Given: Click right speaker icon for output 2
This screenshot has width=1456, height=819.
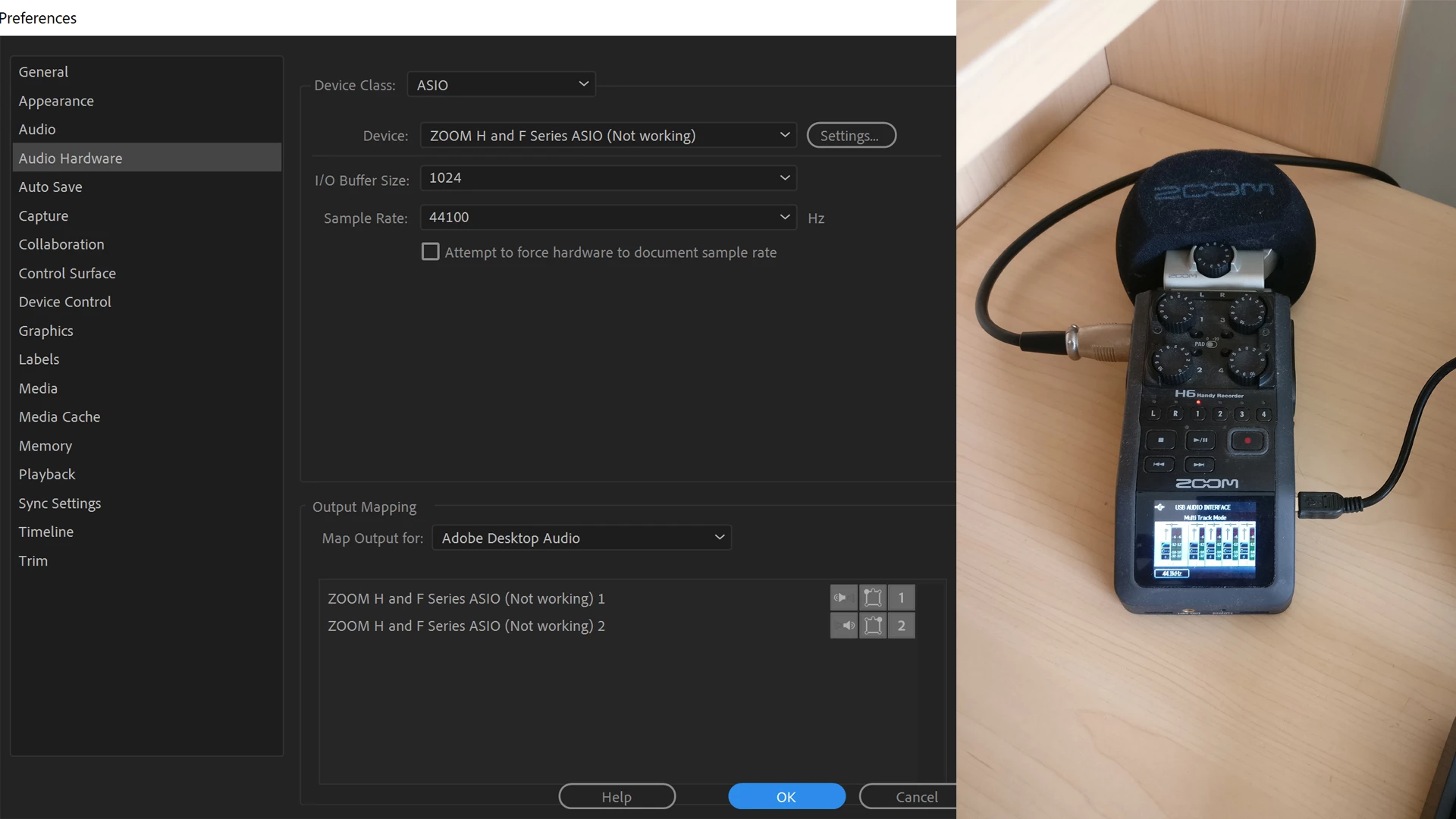Looking at the screenshot, I should click(x=843, y=626).
